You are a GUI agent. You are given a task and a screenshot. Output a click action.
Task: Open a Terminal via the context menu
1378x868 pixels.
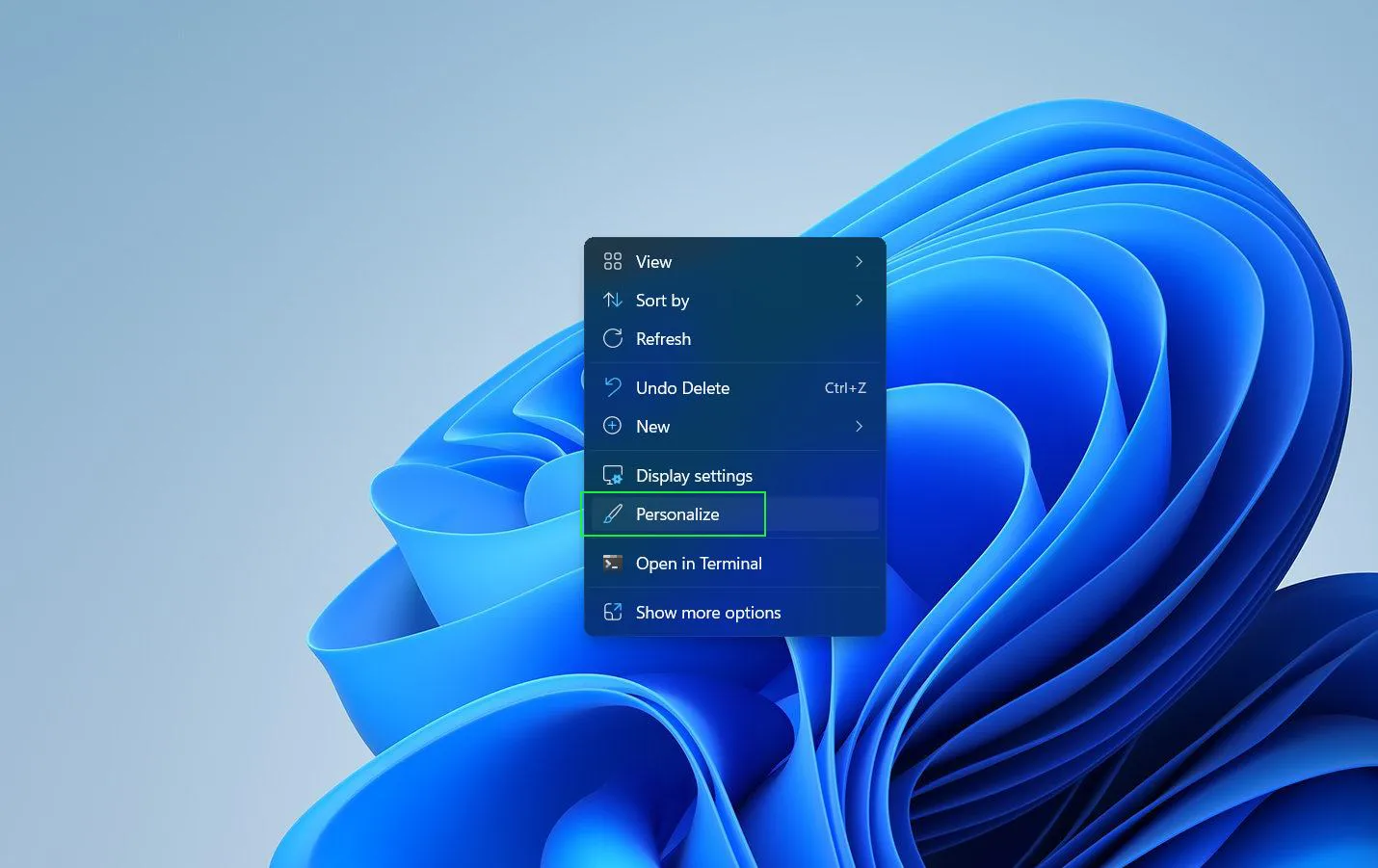pyautogui.click(x=699, y=563)
